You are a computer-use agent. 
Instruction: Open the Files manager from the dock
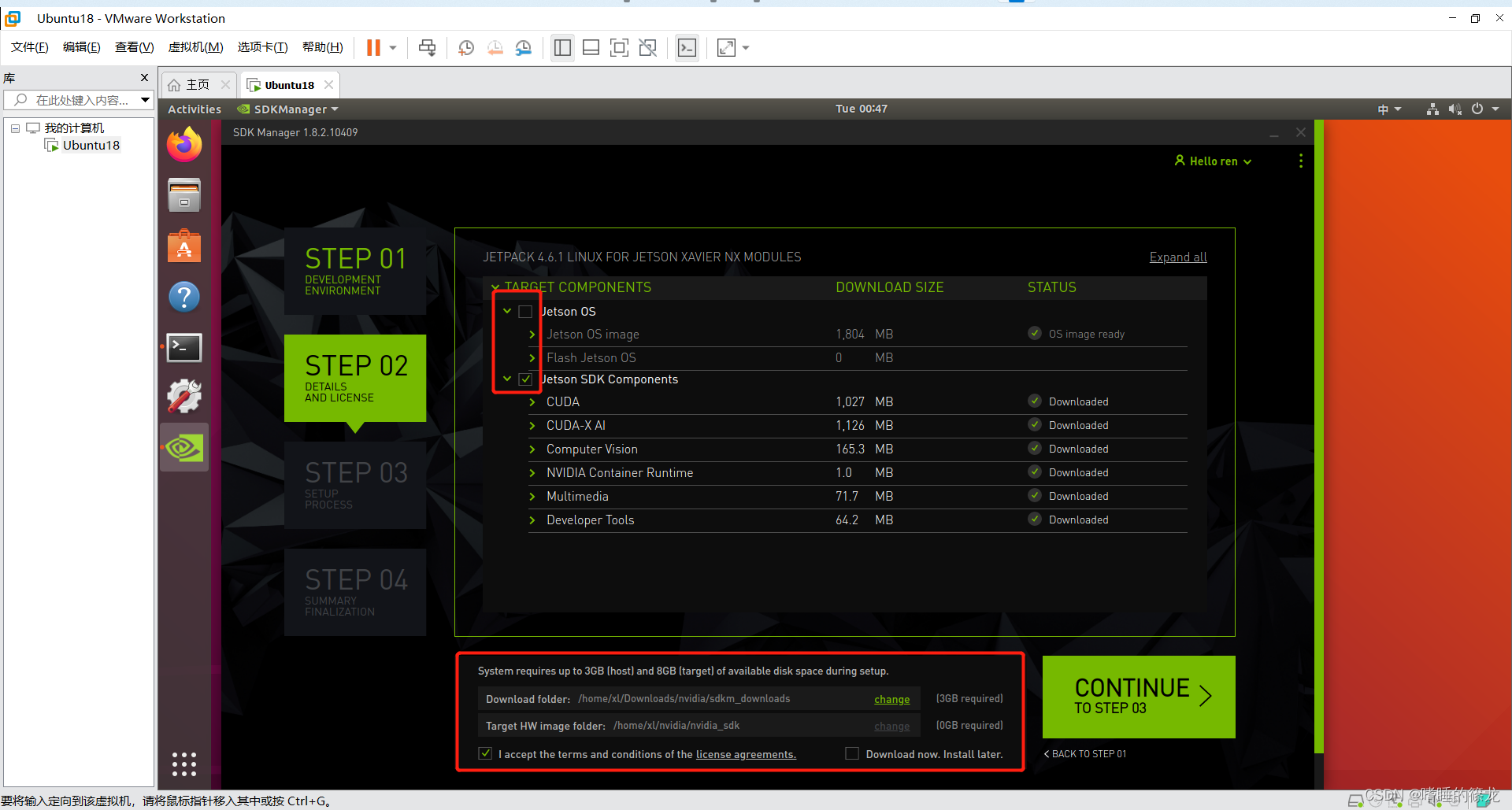184,195
